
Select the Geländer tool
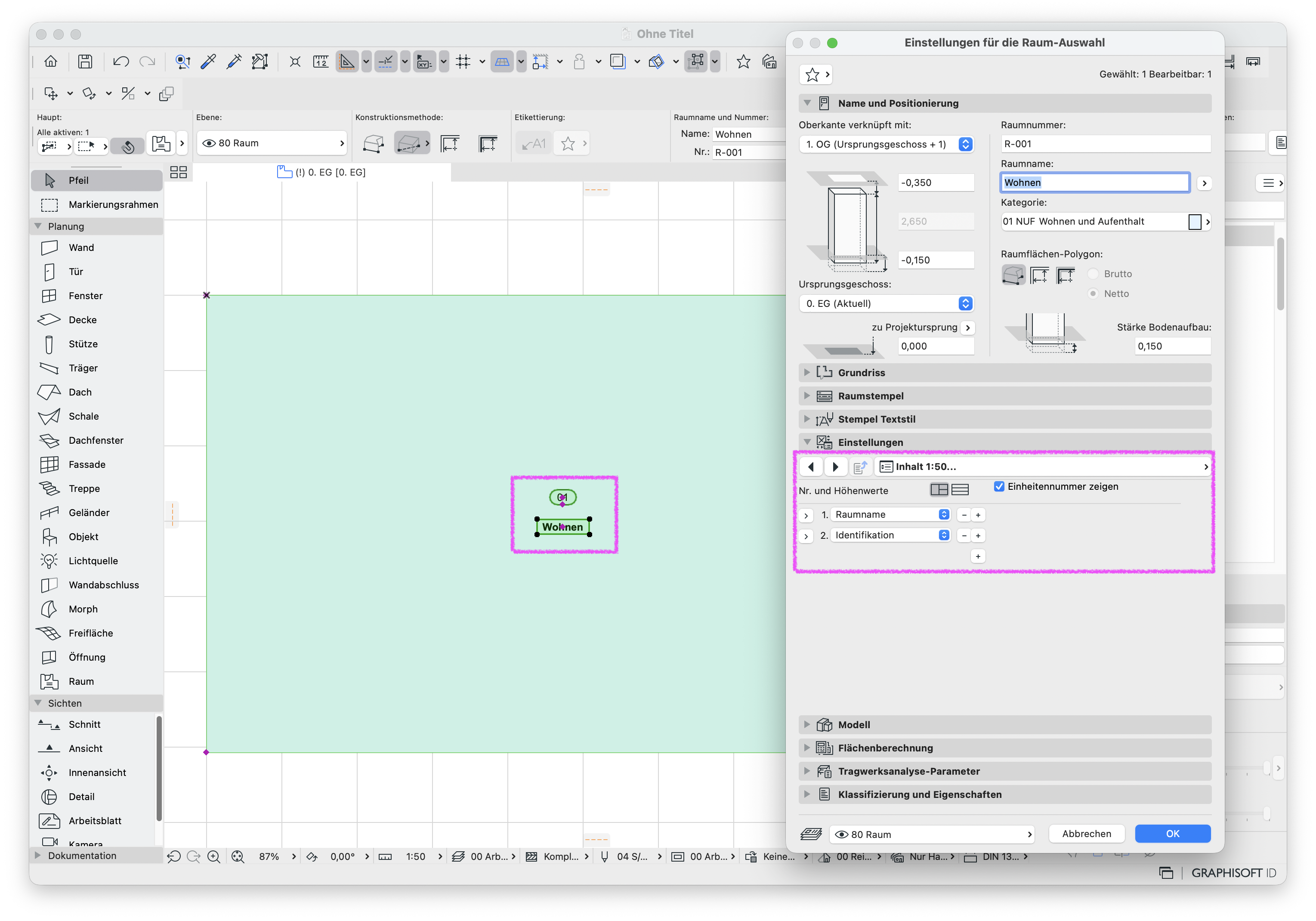coord(96,513)
